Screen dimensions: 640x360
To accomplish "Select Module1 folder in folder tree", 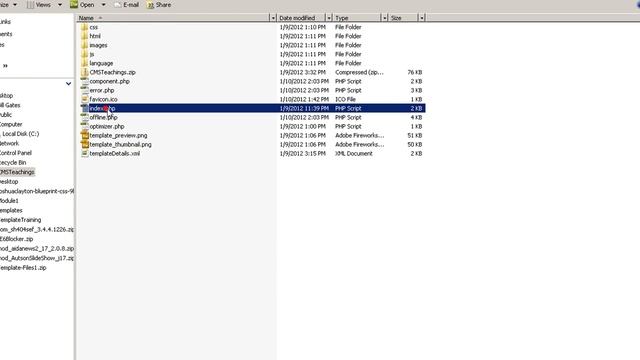I will click(9, 201).
